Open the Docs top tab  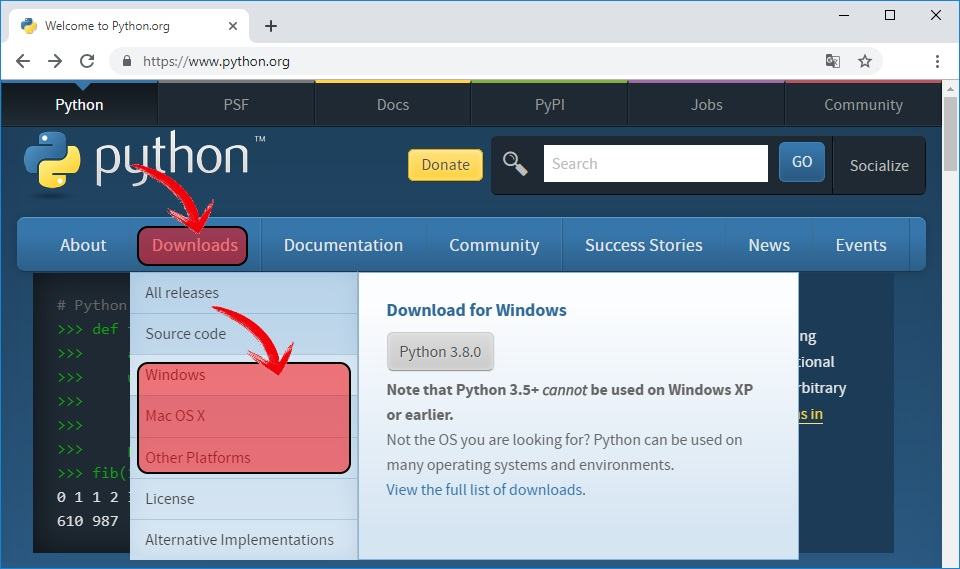pos(393,105)
